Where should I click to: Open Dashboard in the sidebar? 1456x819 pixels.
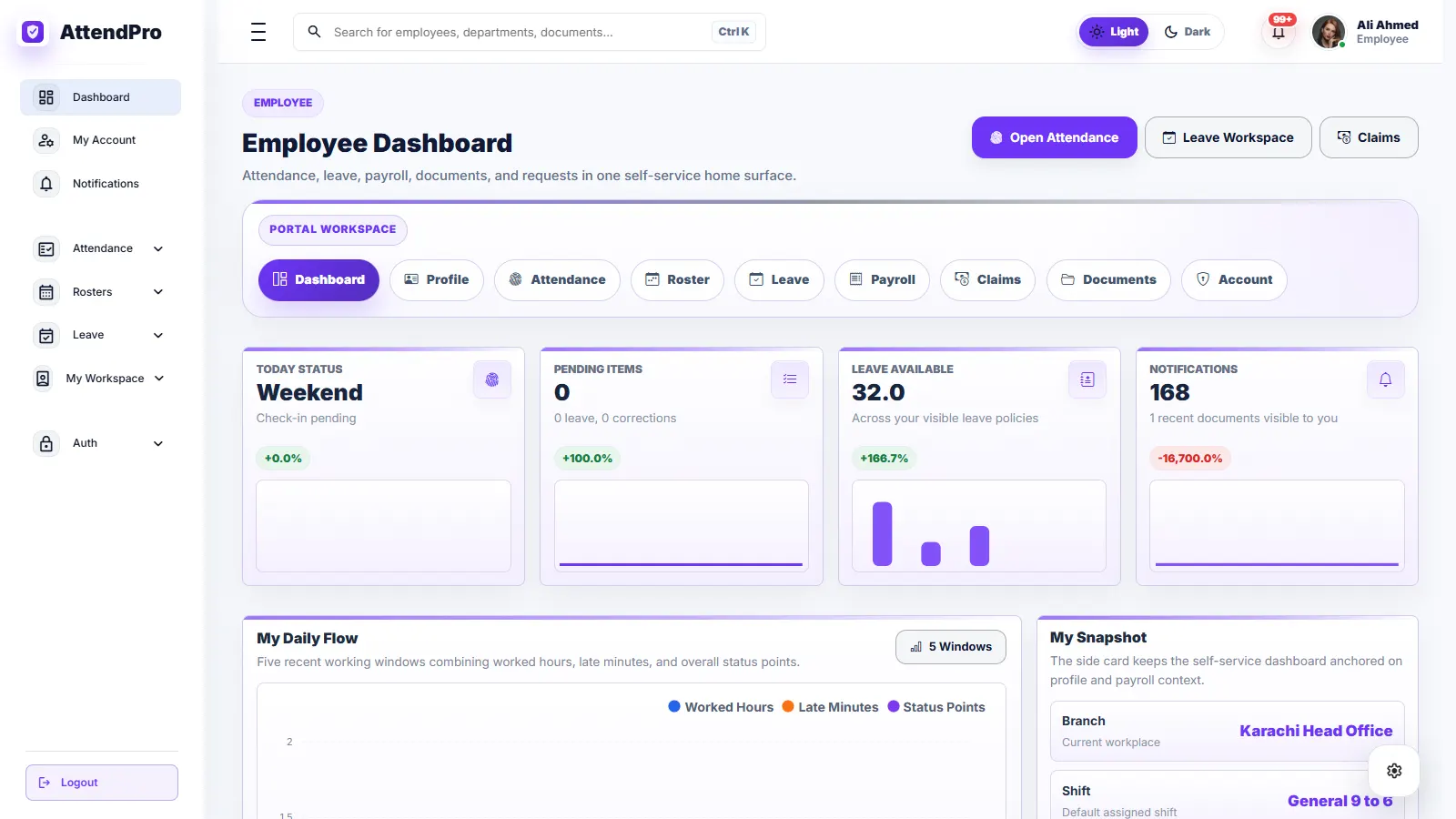click(100, 97)
